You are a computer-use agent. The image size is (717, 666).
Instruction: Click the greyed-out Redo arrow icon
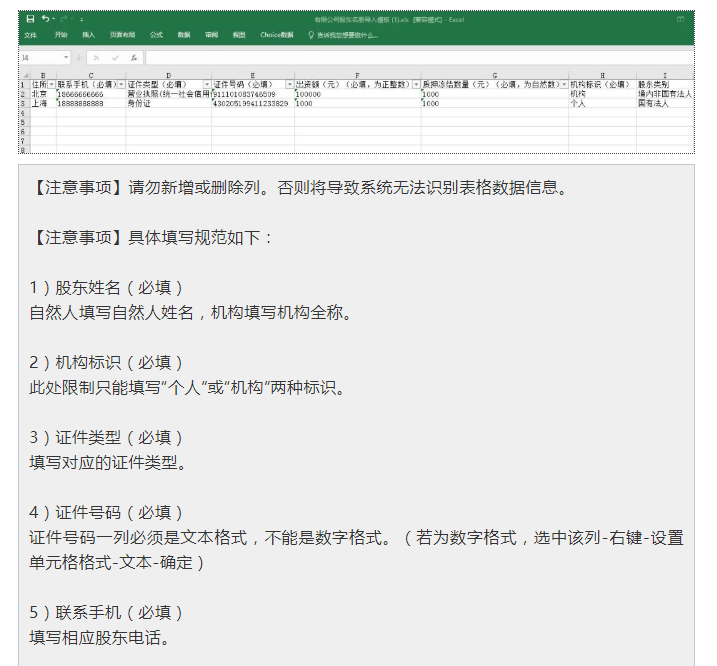[64, 19]
